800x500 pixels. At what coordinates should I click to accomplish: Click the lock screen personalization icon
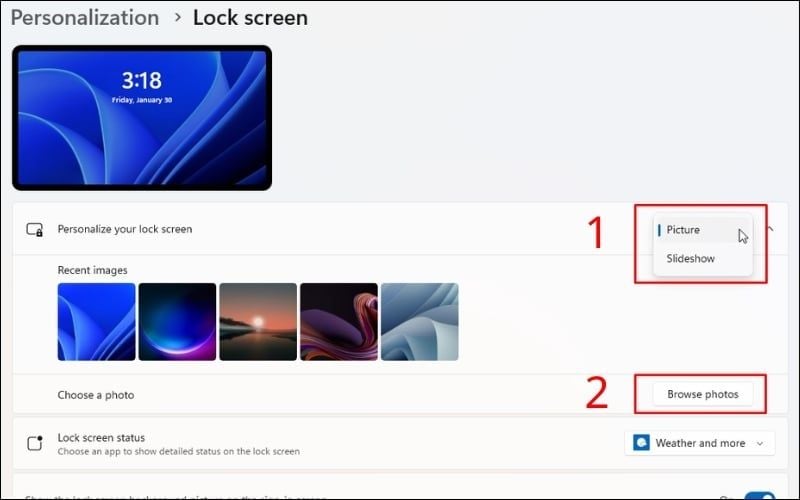pyautogui.click(x=35, y=230)
